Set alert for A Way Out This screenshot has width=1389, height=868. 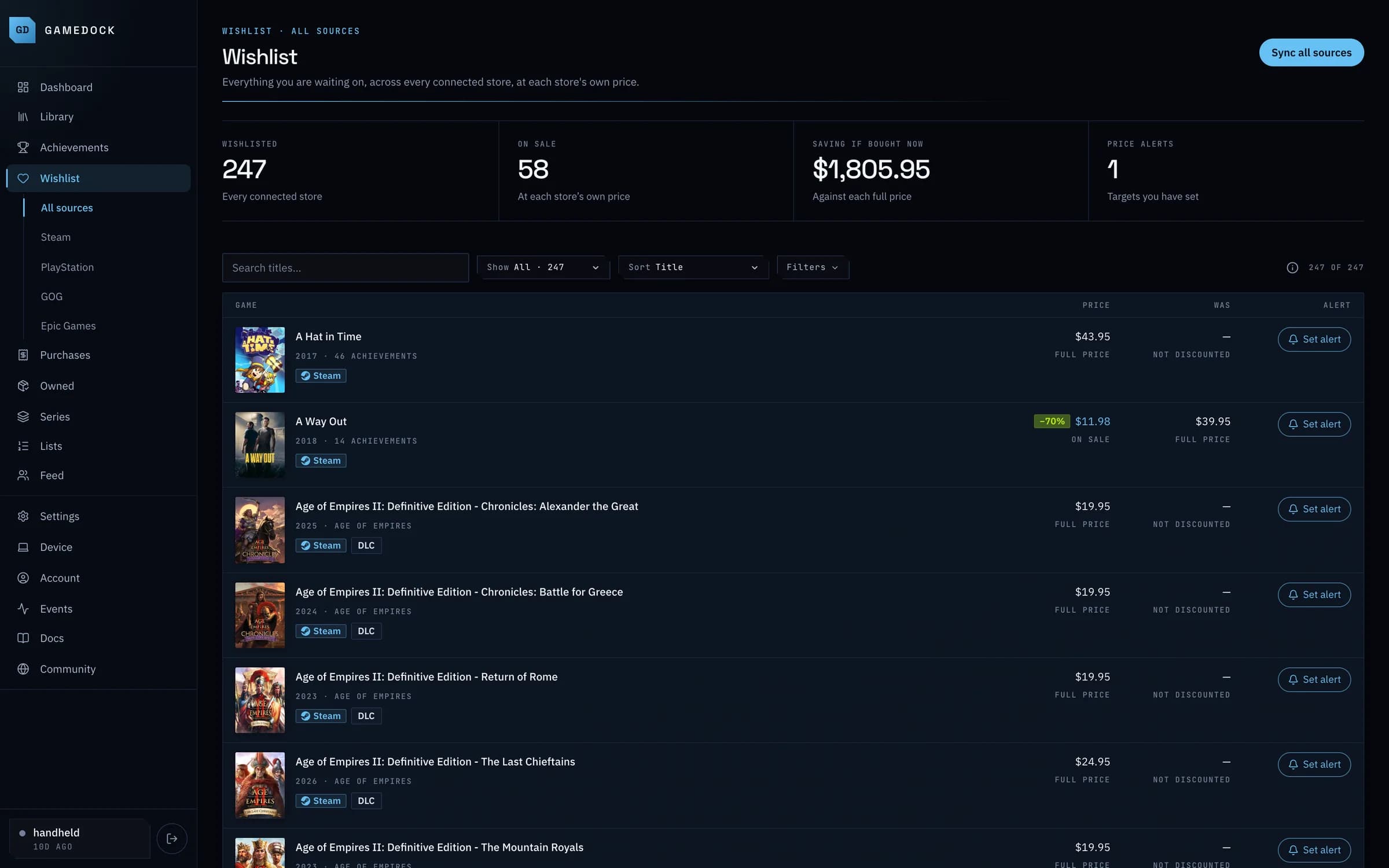coord(1314,424)
